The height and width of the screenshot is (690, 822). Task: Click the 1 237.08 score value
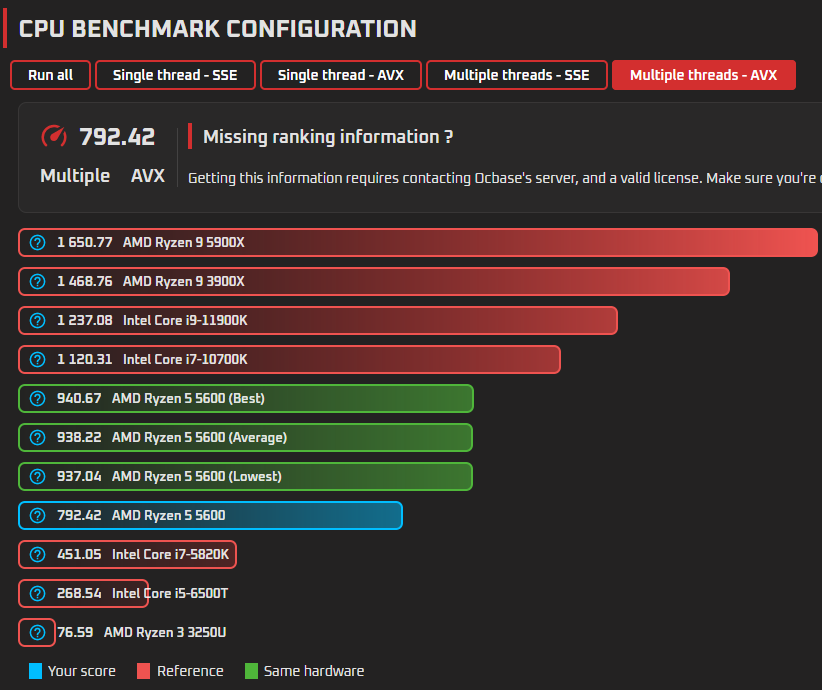pyautogui.click(x=85, y=320)
